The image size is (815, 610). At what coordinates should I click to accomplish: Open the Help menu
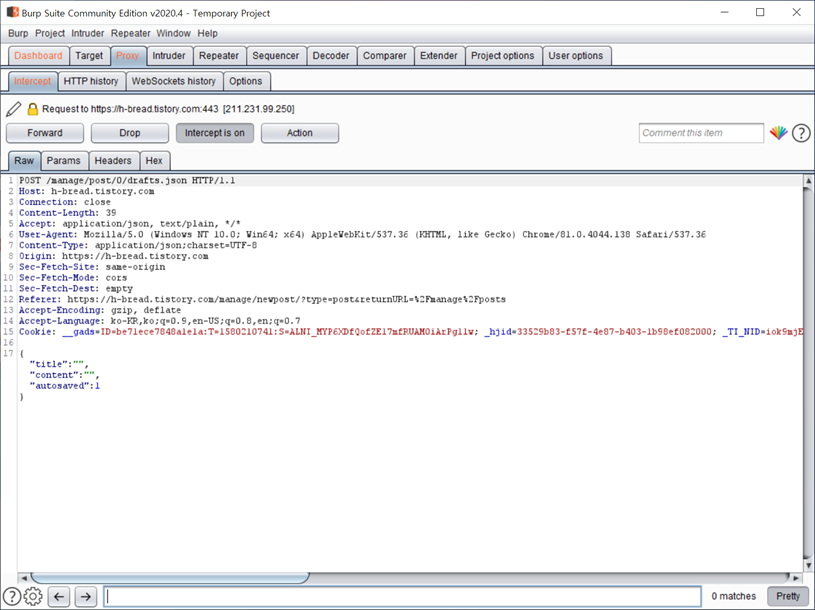tap(207, 33)
